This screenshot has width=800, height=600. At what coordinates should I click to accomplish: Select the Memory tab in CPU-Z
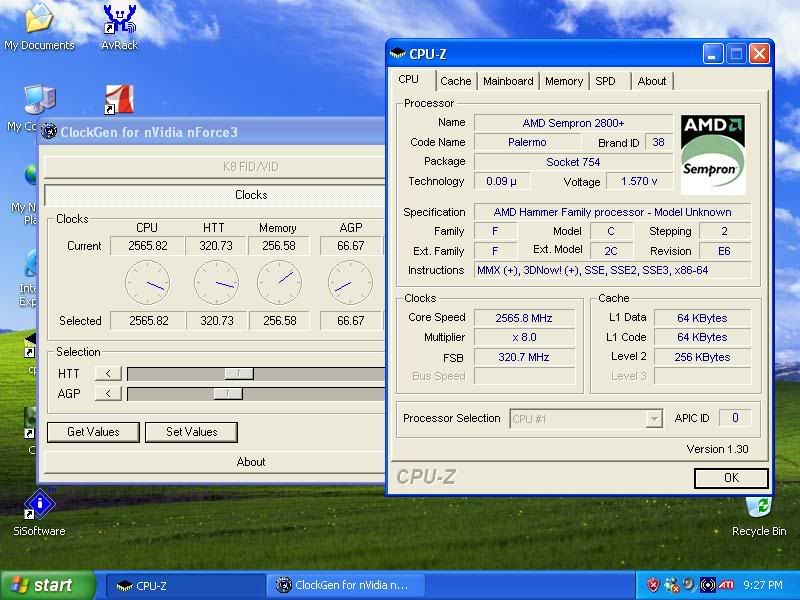564,81
